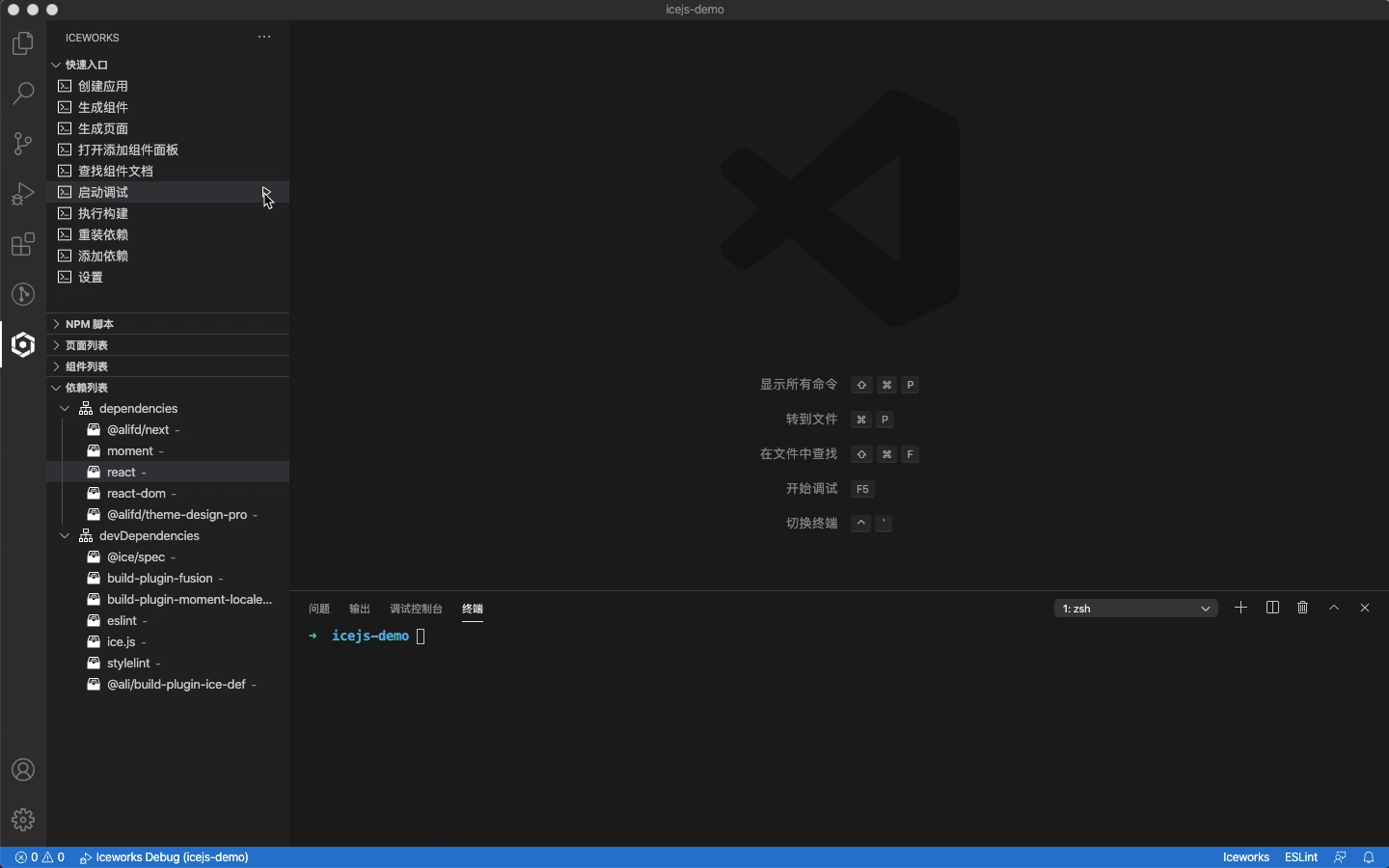Screen dimensions: 1389x868
Task: Open feedback icon in status bar
Action: 1340,857
